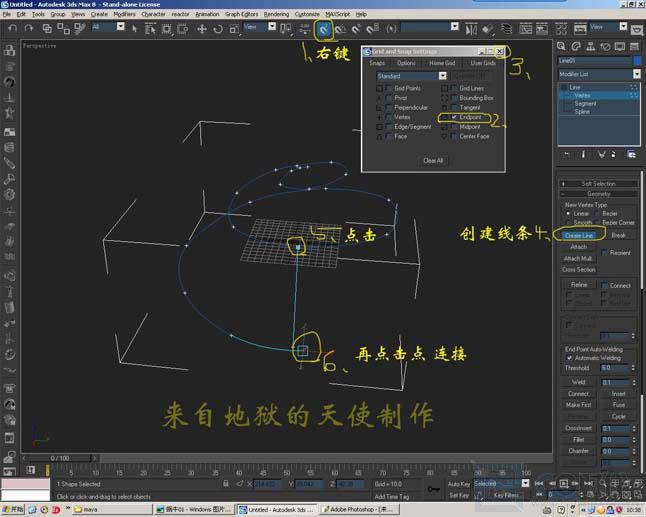Open Material Editor icon in toolbar

point(561,29)
